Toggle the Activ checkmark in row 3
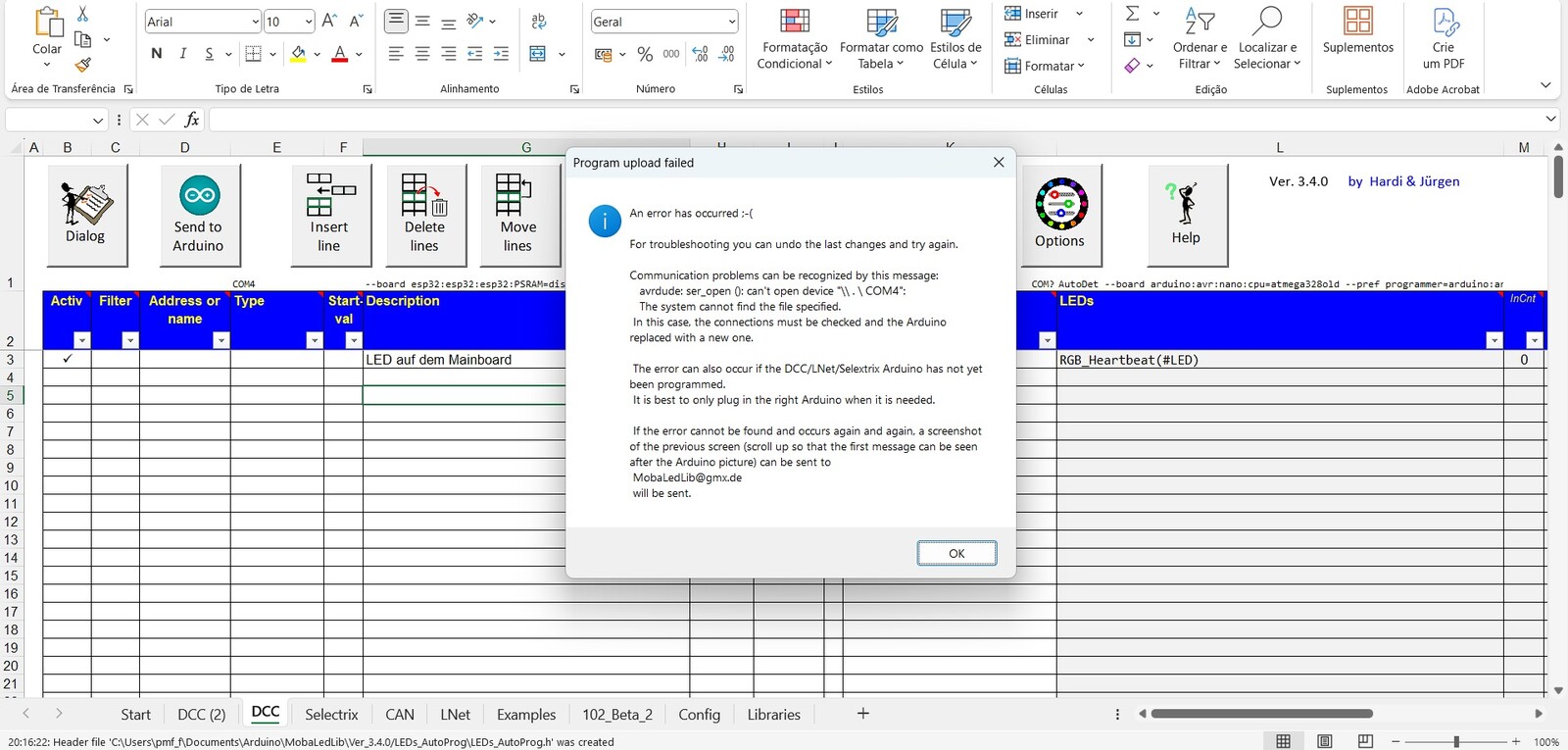Viewport: 1568px width, 750px height. 68,359
